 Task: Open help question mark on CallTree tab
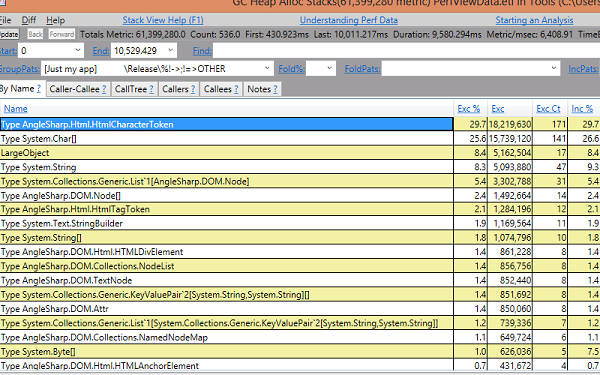[x=151, y=89]
